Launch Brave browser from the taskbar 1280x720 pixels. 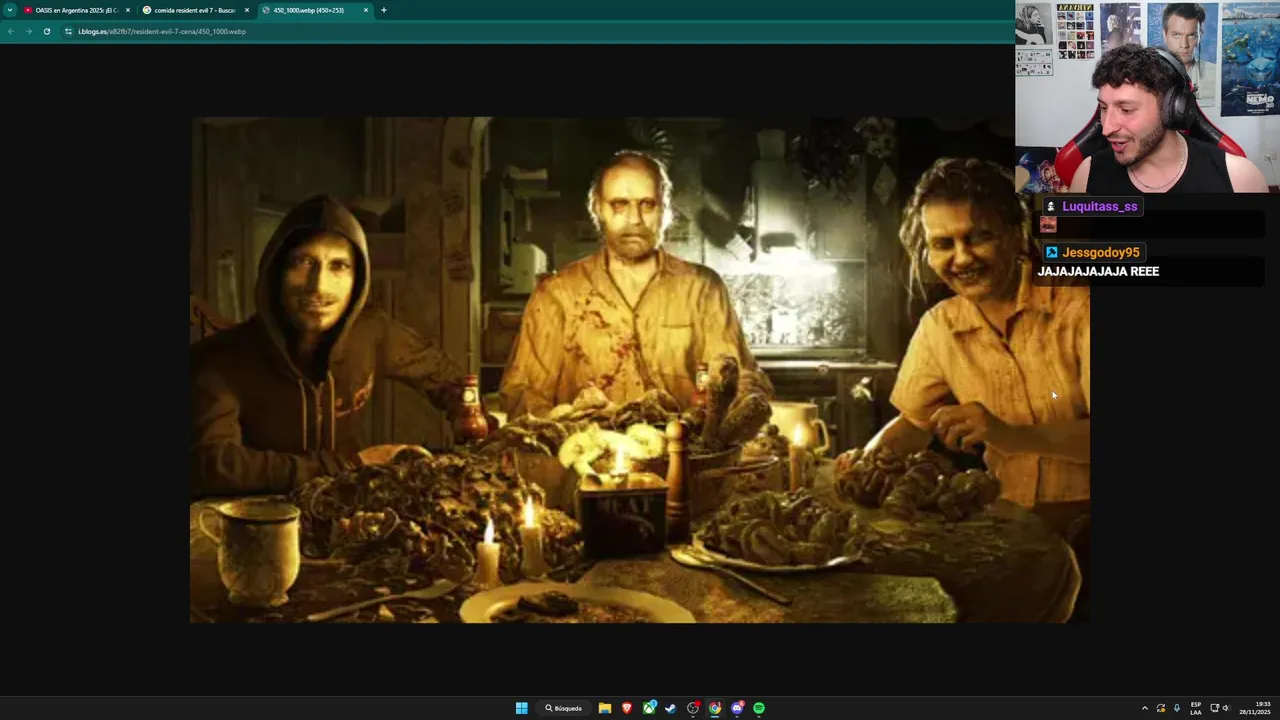[627, 708]
